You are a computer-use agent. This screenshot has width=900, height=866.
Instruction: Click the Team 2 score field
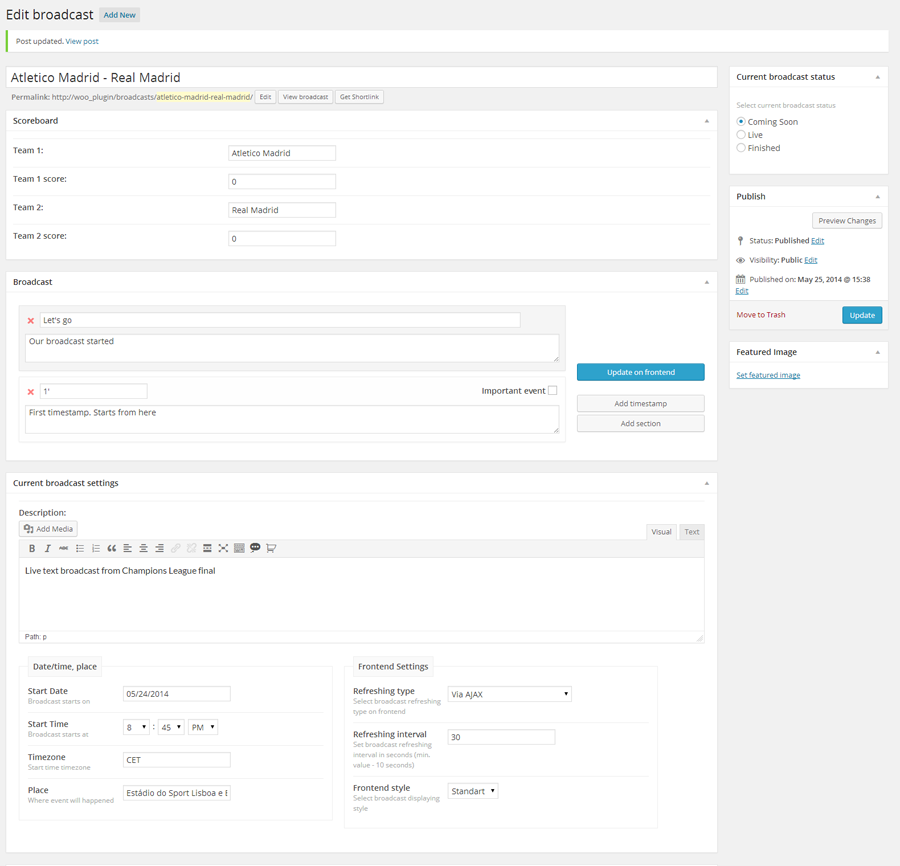pos(282,238)
